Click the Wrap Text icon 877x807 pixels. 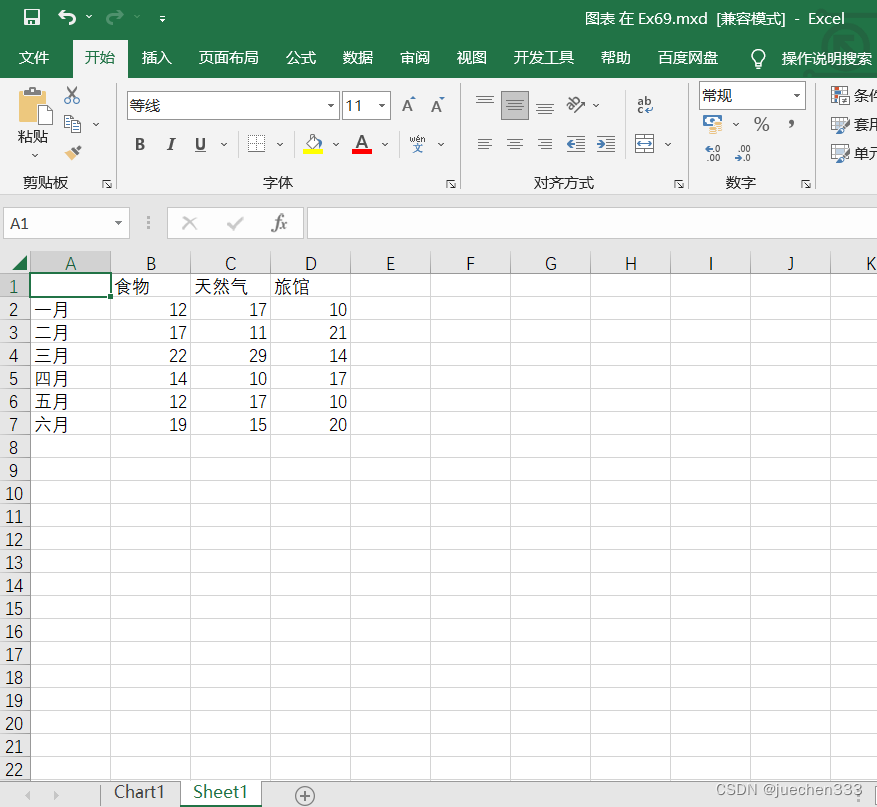pyautogui.click(x=645, y=105)
